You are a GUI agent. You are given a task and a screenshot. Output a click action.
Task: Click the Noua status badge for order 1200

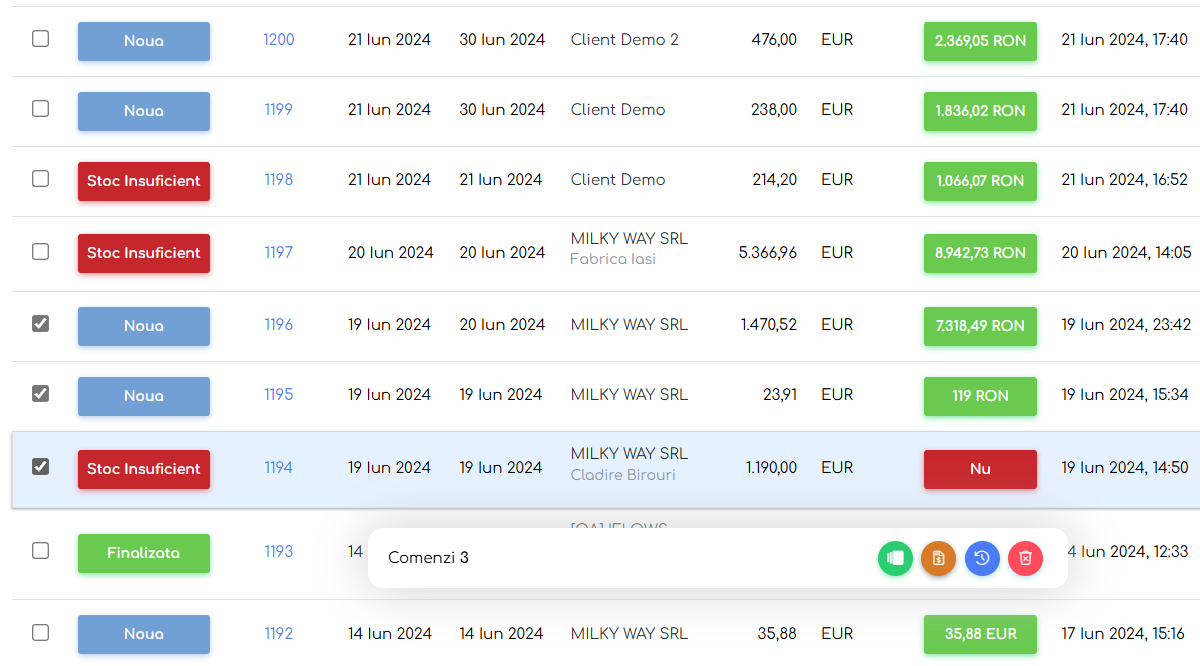point(144,41)
